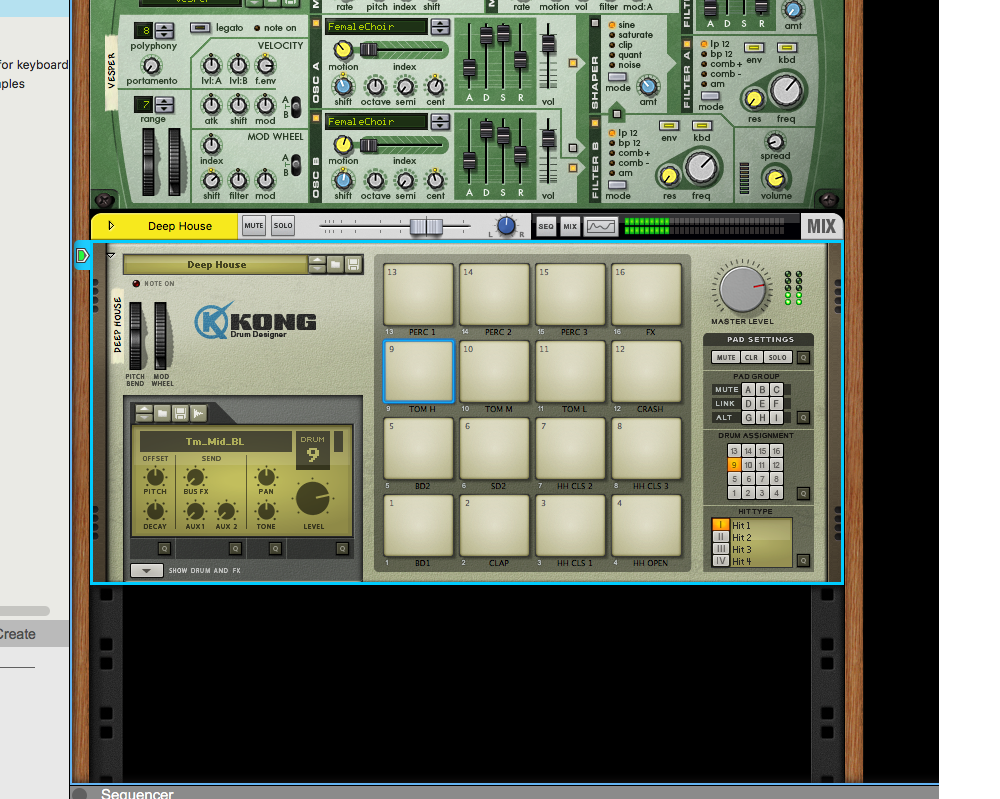1000x799 pixels.
Task: Click the save patch floppy icon in Kong
Action: pos(353,265)
